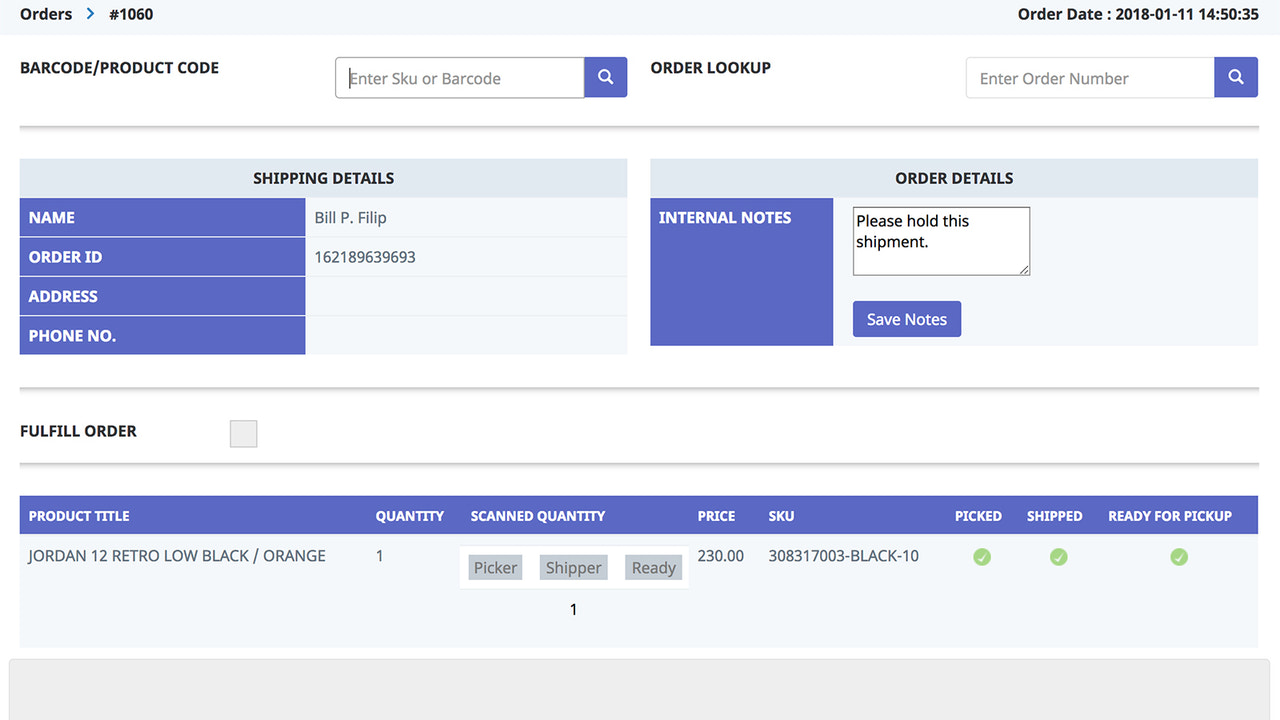Image resolution: width=1280 pixels, height=720 pixels.
Task: Click the green Shipped status checkmark
Action: coord(1058,556)
